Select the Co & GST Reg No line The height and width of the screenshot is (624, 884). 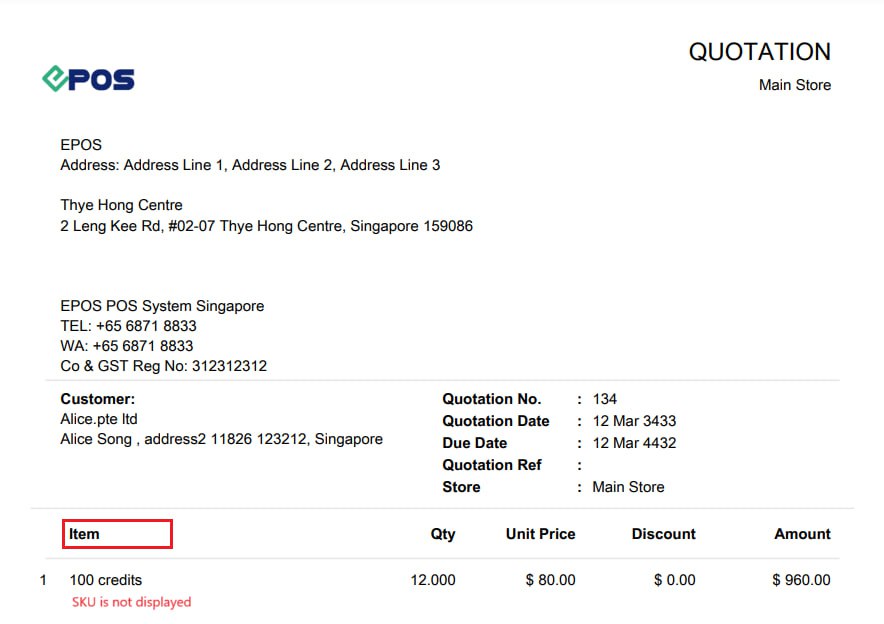(163, 366)
